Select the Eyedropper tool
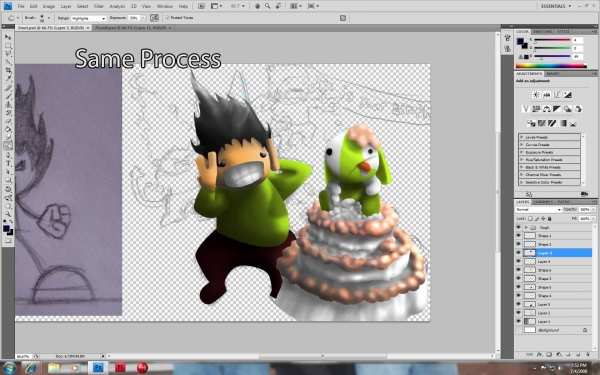 point(8,79)
